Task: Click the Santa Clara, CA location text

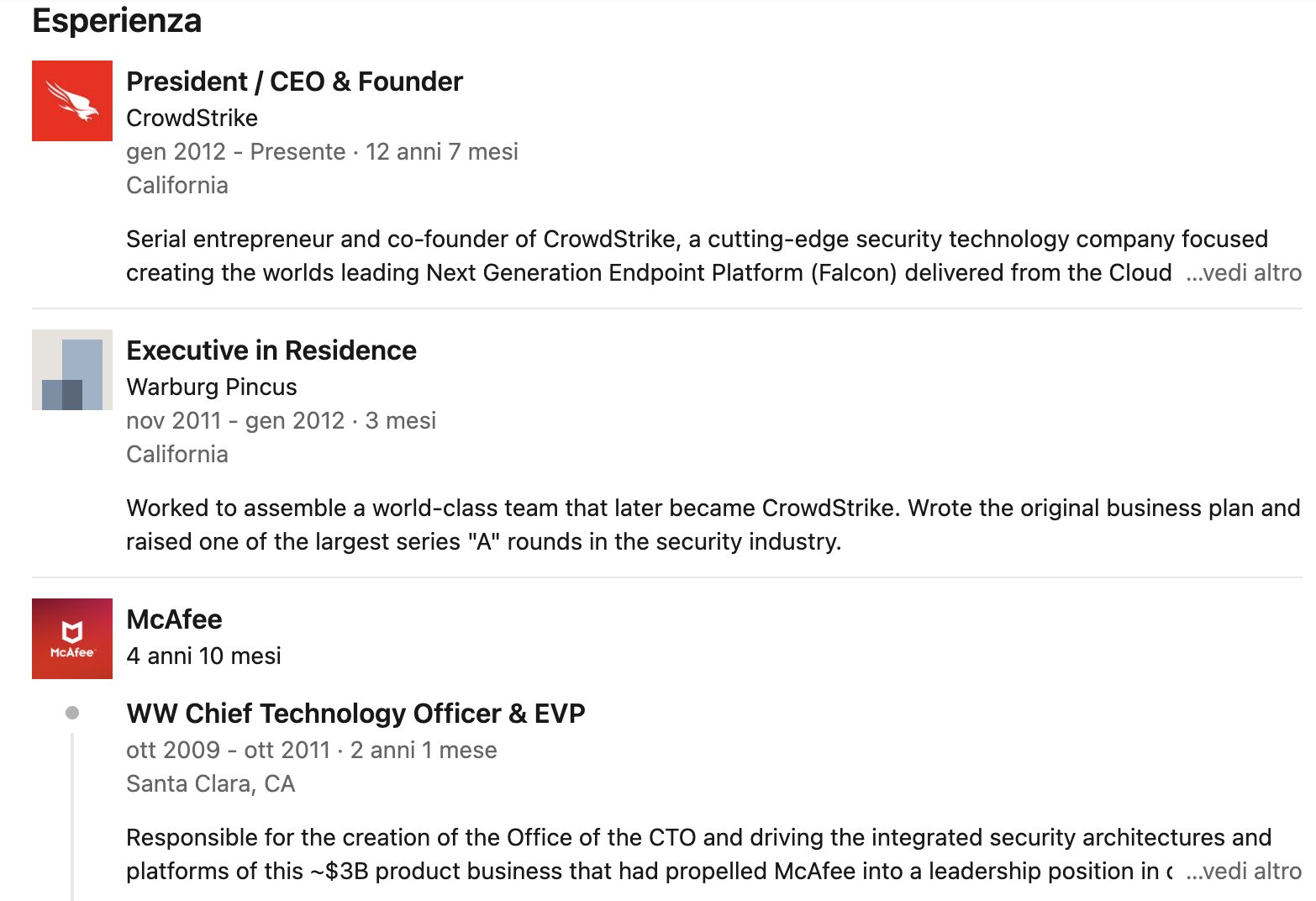Action: (210, 783)
